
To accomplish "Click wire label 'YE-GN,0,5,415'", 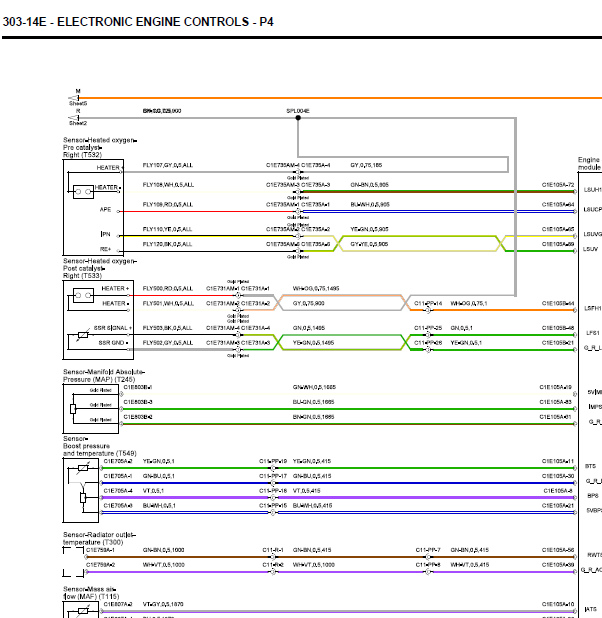I will point(312,461).
